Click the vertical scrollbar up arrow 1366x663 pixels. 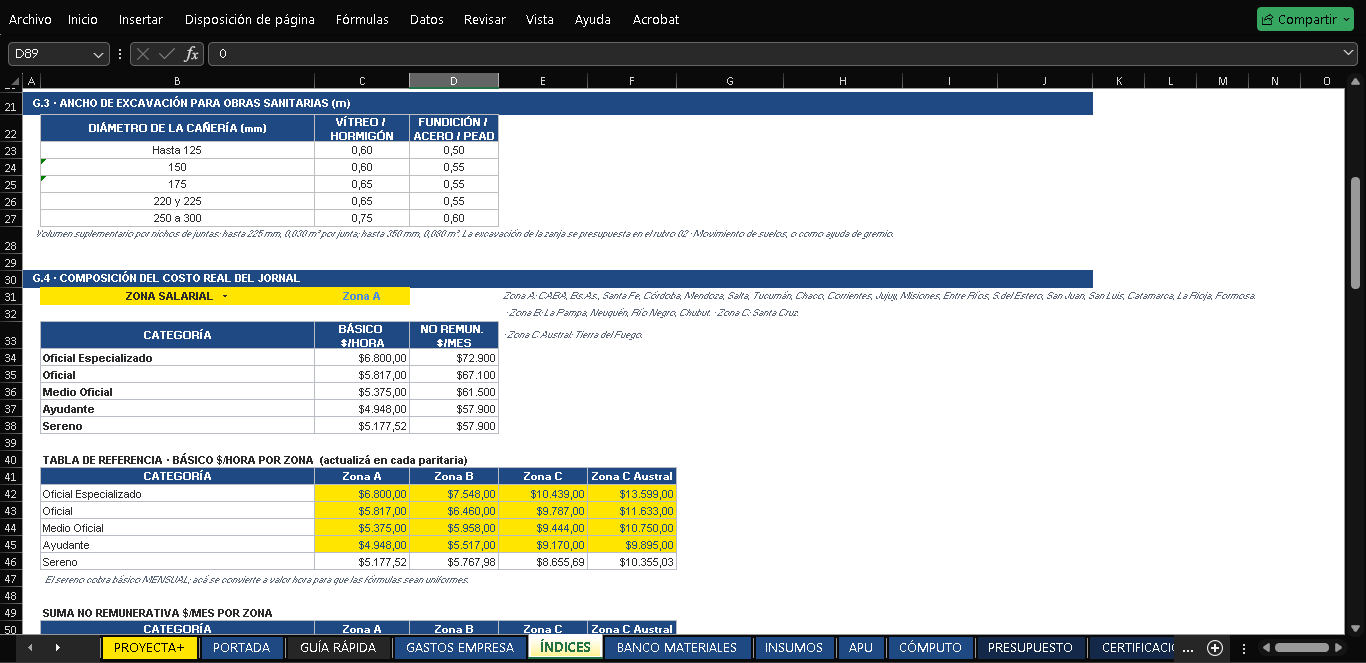pyautogui.click(x=1356, y=81)
